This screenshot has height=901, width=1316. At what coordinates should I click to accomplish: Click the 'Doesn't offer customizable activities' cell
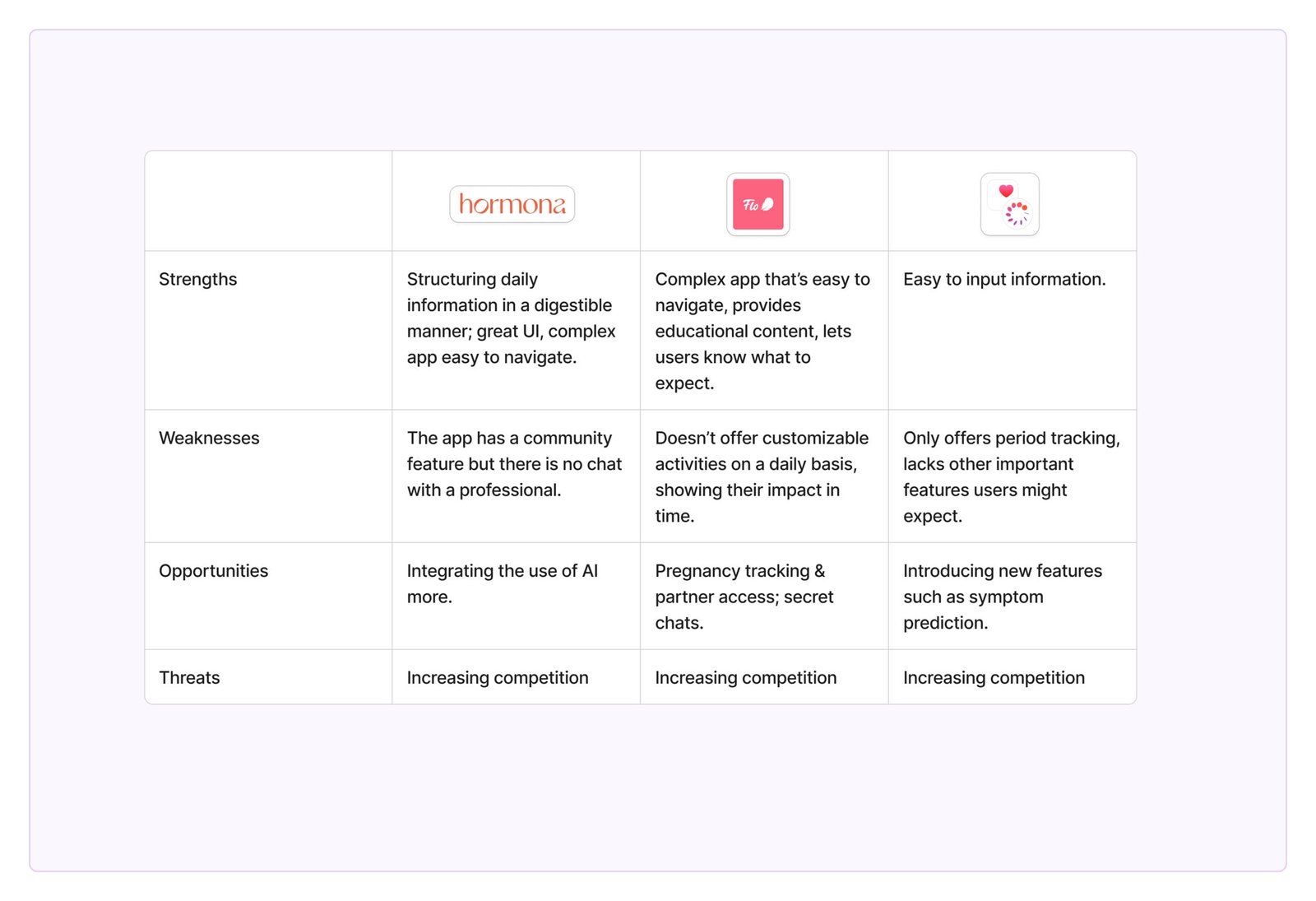click(x=762, y=476)
